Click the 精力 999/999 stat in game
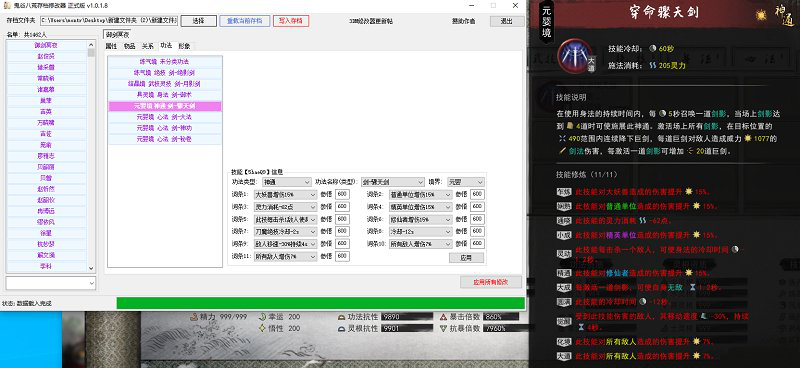The height and width of the screenshot is (368, 800). click(x=218, y=316)
